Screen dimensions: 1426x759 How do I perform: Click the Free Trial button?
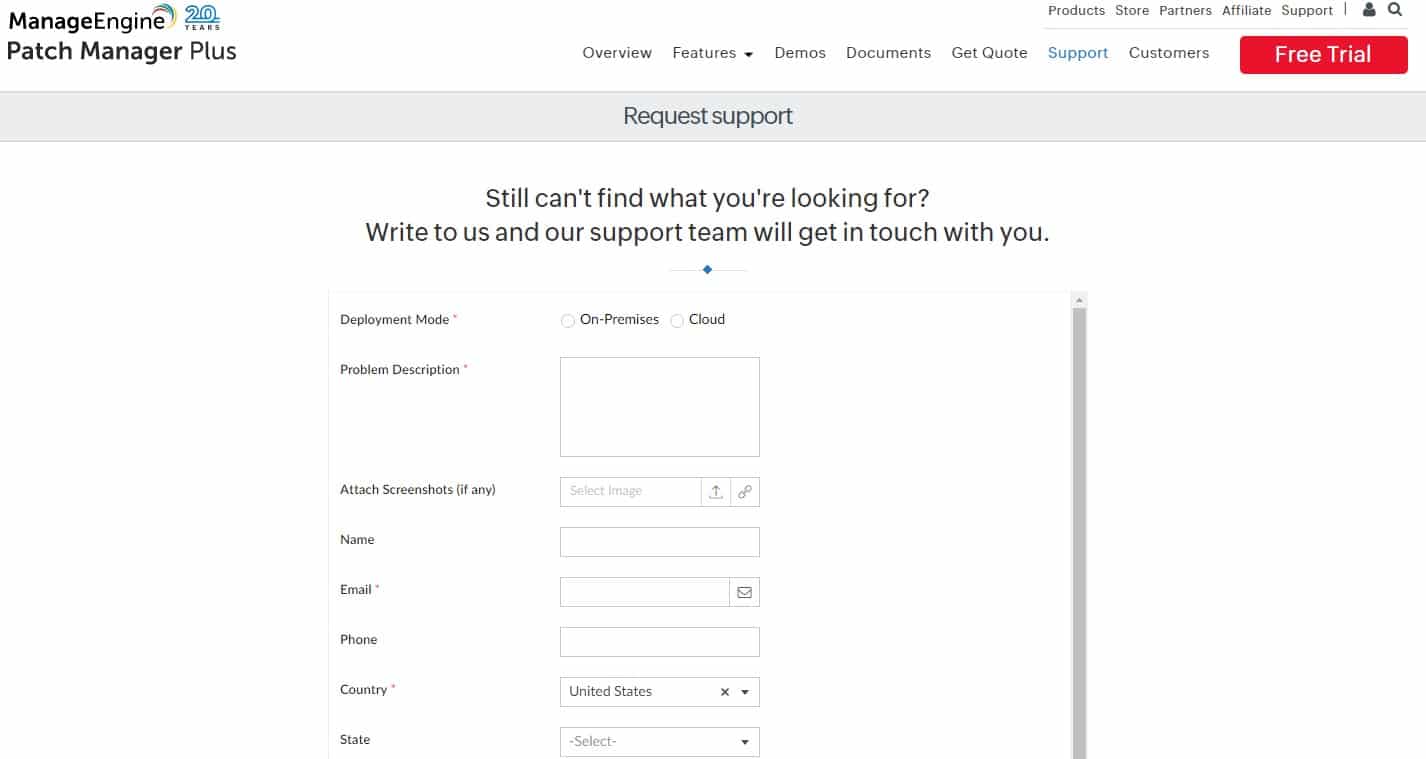[x=1323, y=55]
